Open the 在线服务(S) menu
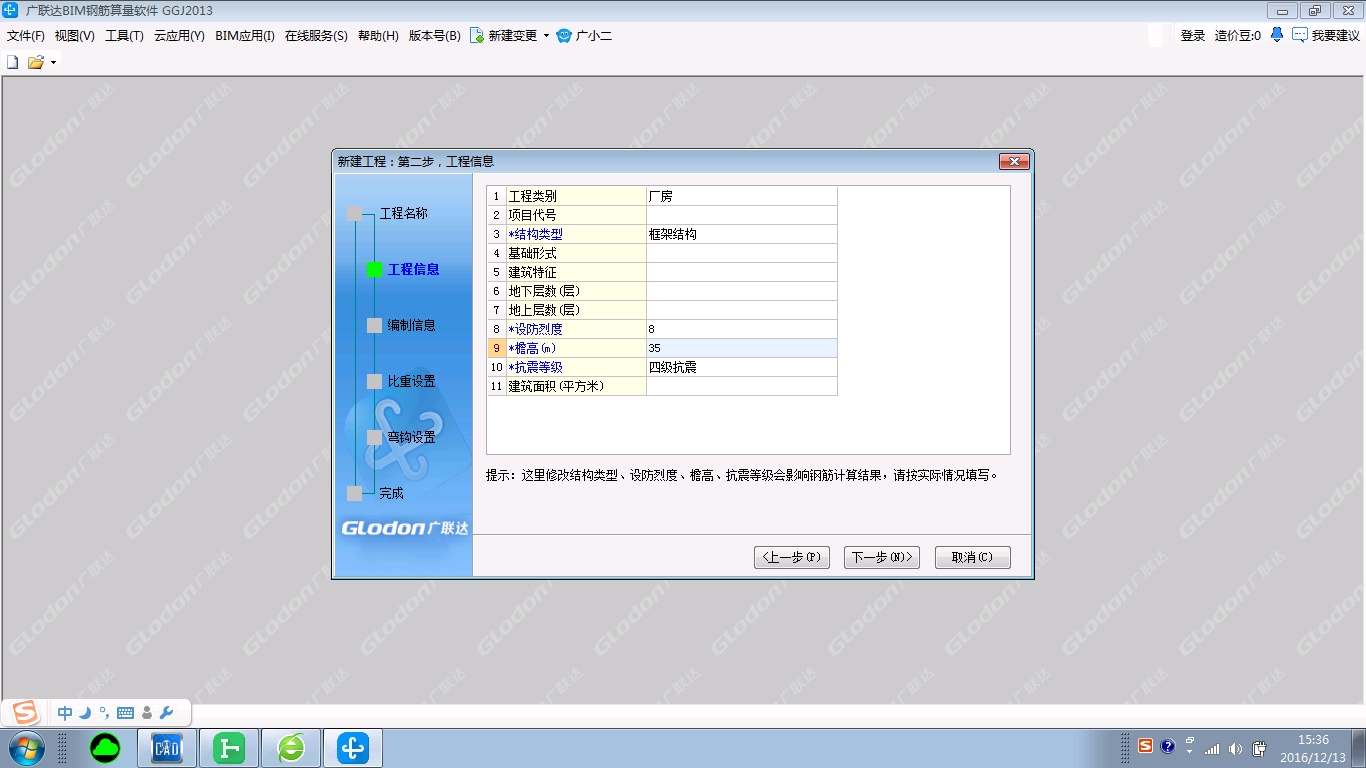 [316, 35]
